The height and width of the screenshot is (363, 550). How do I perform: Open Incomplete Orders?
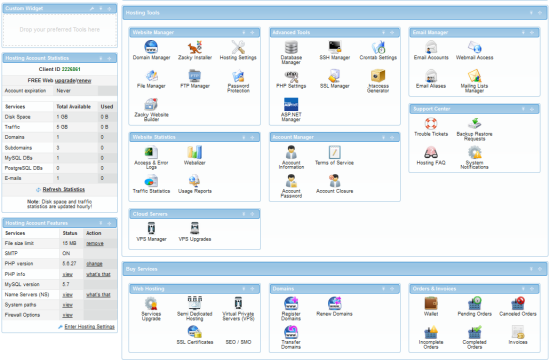click(x=431, y=337)
